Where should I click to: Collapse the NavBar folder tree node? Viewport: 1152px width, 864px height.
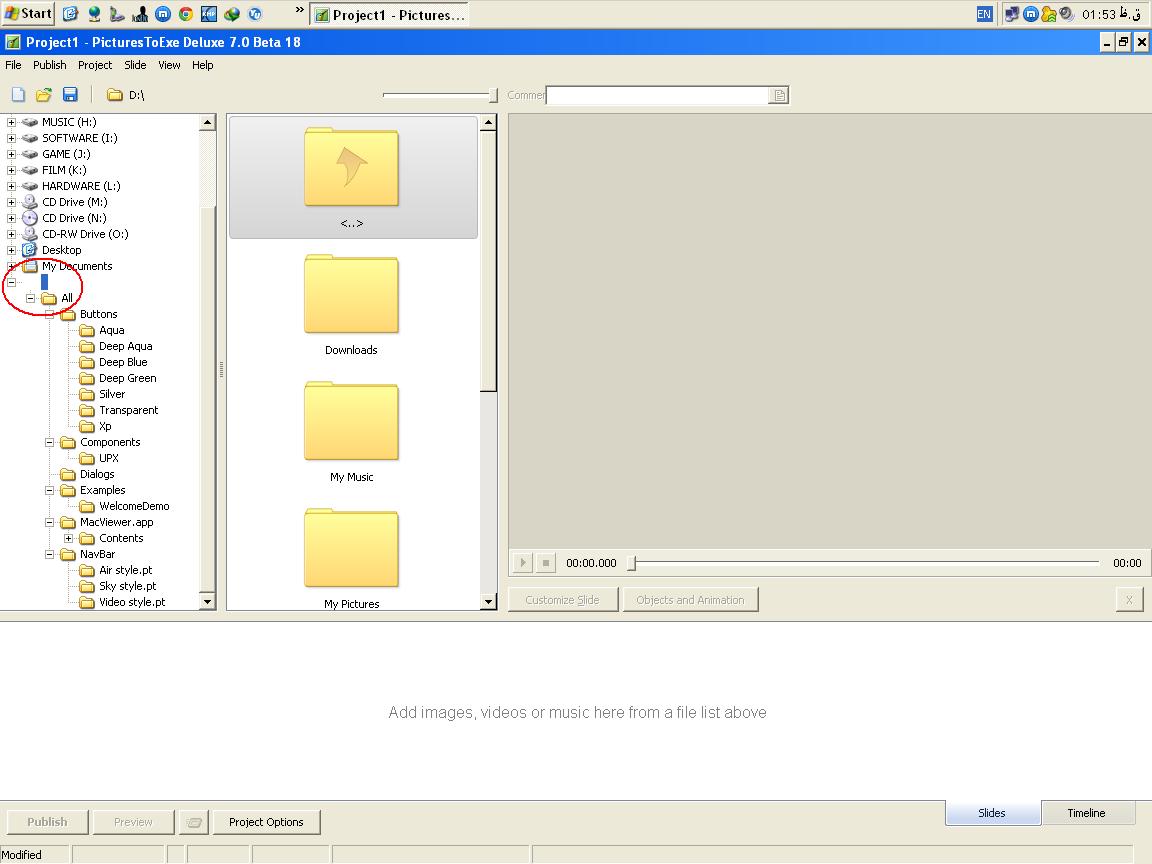pos(50,554)
